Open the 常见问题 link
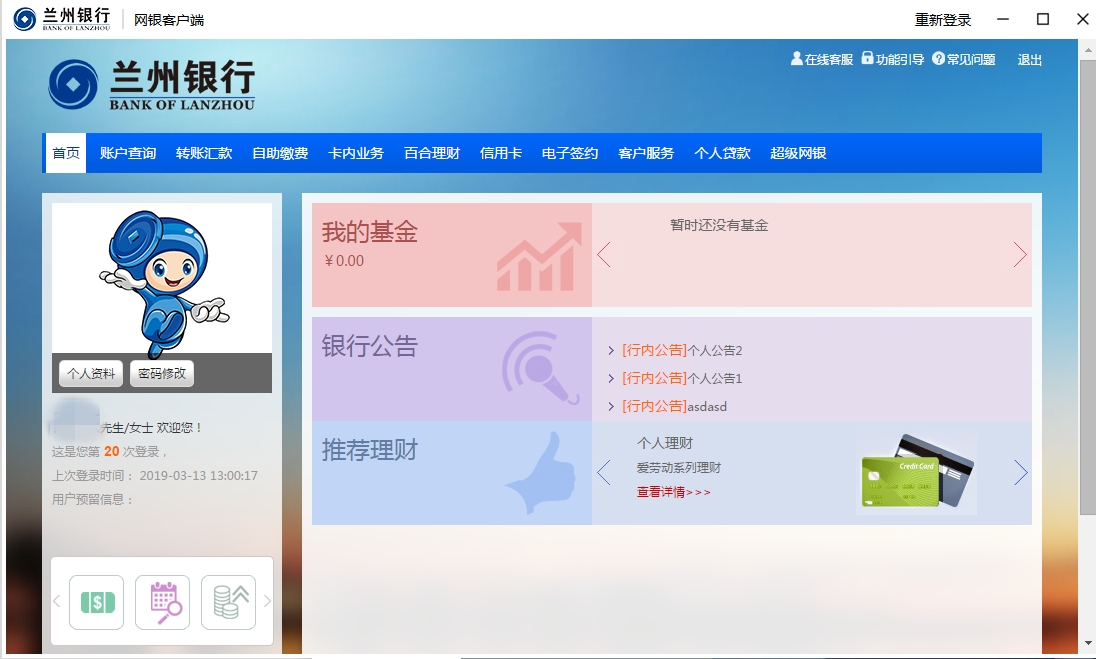 coord(972,59)
